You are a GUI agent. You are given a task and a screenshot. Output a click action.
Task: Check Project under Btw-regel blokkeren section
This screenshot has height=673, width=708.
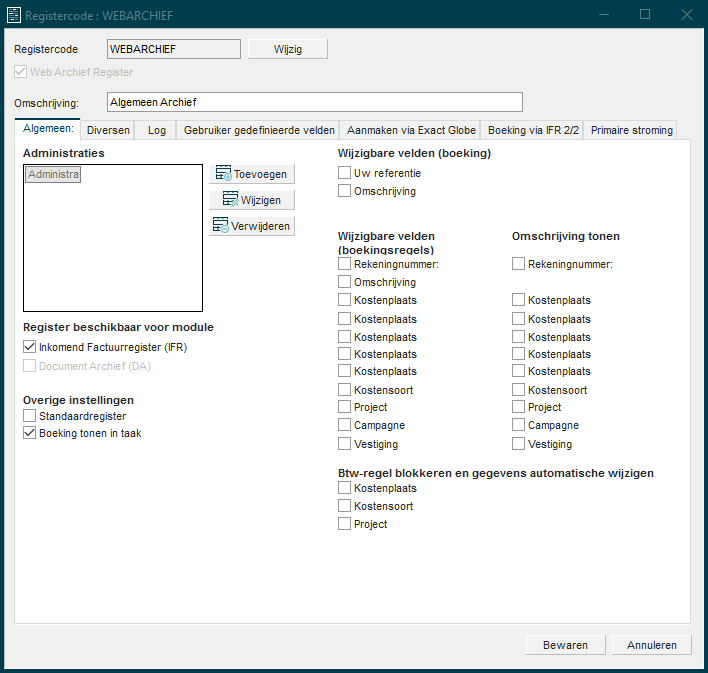tap(345, 524)
